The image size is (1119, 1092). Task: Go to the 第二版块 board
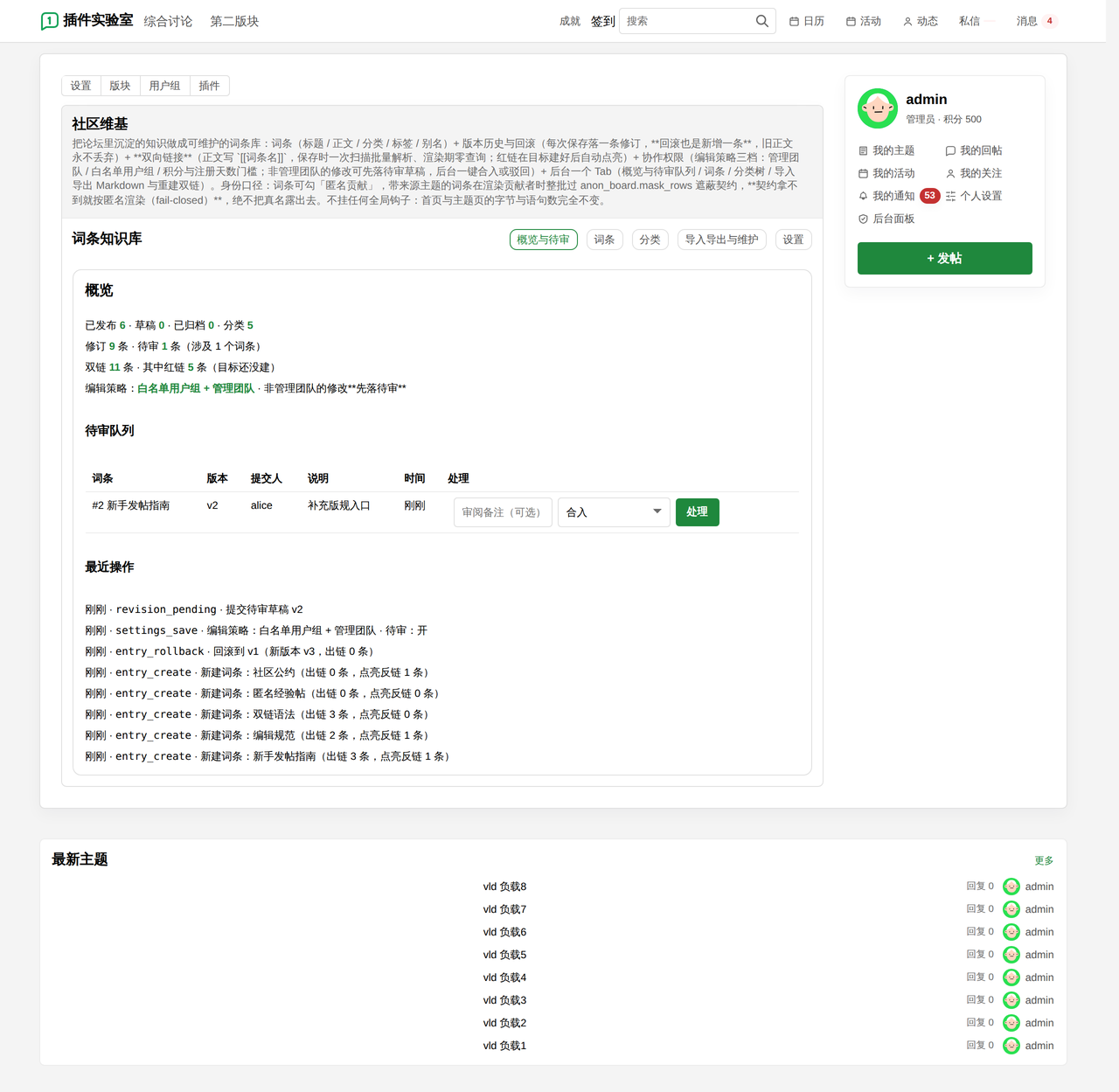pyautogui.click(x=234, y=21)
